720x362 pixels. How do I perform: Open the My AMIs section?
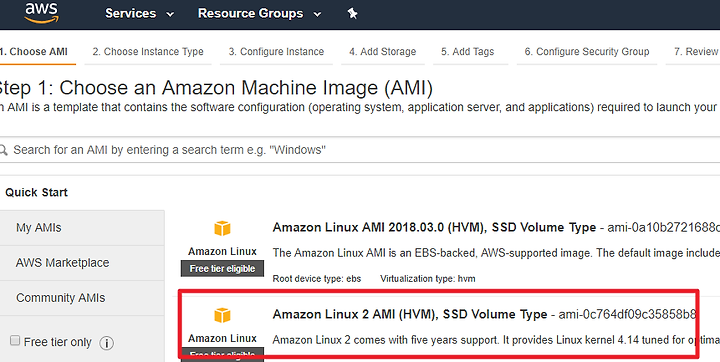click(x=82, y=228)
